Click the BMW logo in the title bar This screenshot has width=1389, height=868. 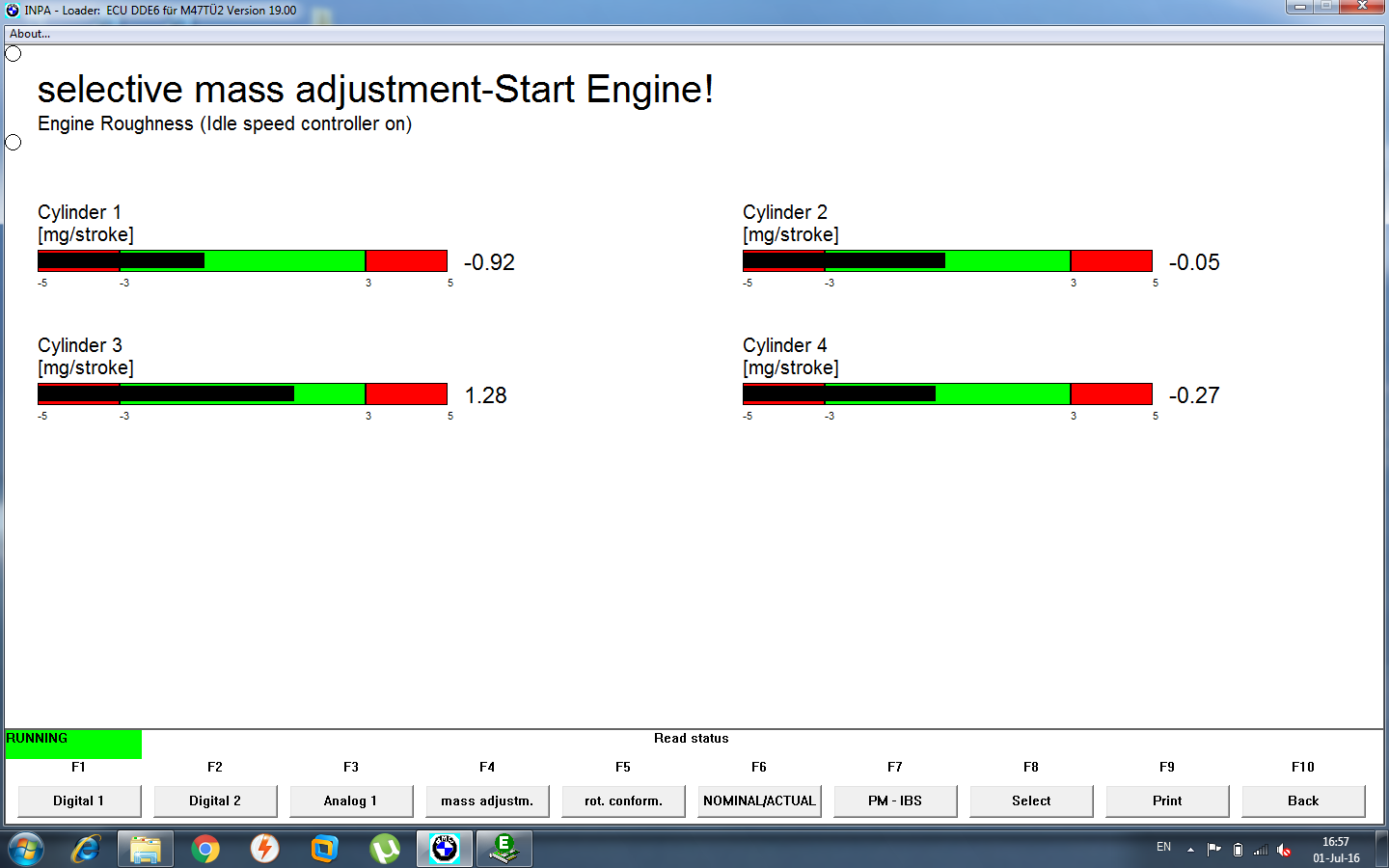click(13, 10)
